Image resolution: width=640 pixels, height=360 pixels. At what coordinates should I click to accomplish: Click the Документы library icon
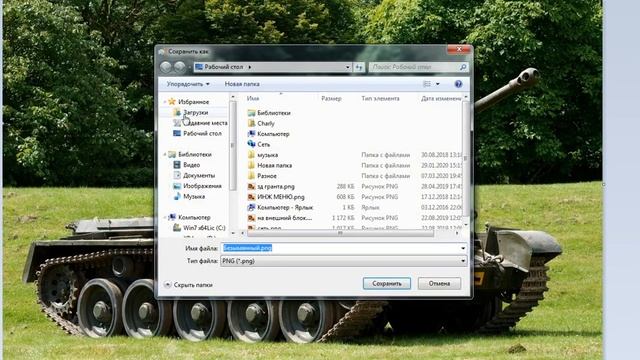[x=177, y=176]
